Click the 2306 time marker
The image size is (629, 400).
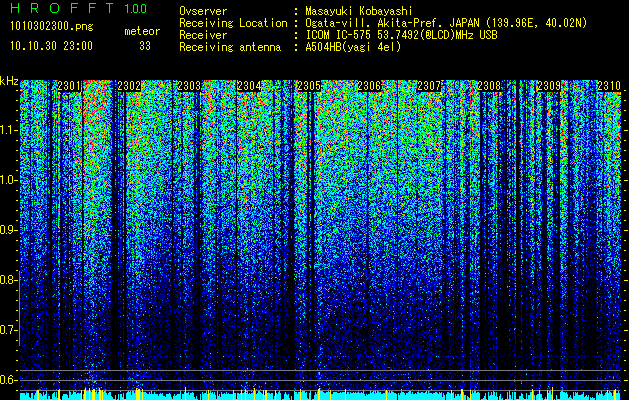[x=369, y=86]
